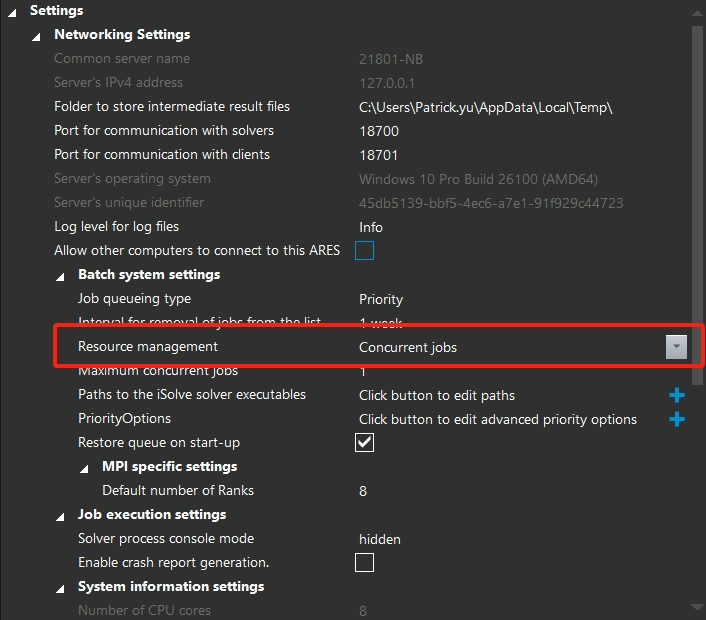This screenshot has width=706, height=620.
Task: Collapse Networking Settings group
Action: coord(37,35)
